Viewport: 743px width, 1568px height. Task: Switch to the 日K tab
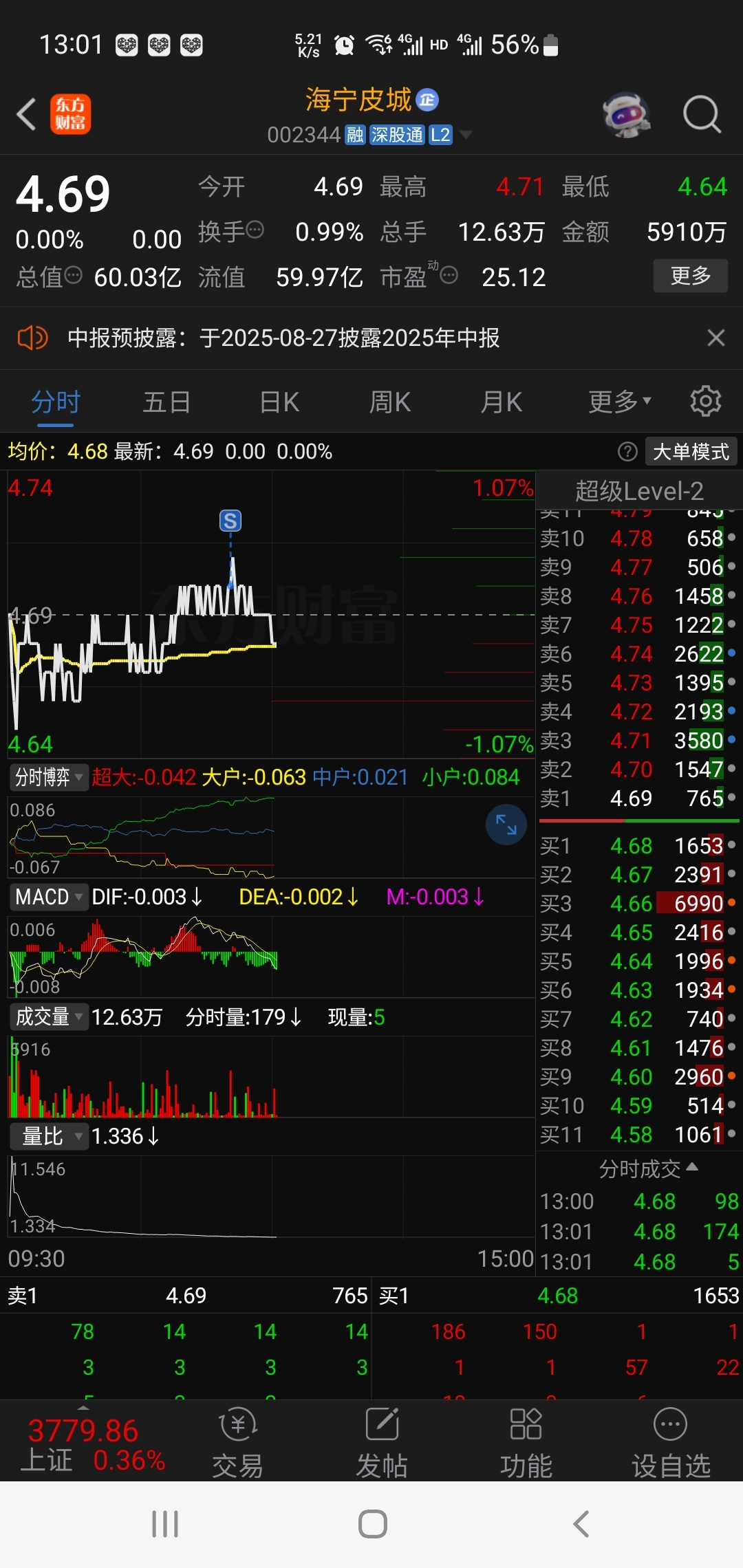[x=279, y=402]
